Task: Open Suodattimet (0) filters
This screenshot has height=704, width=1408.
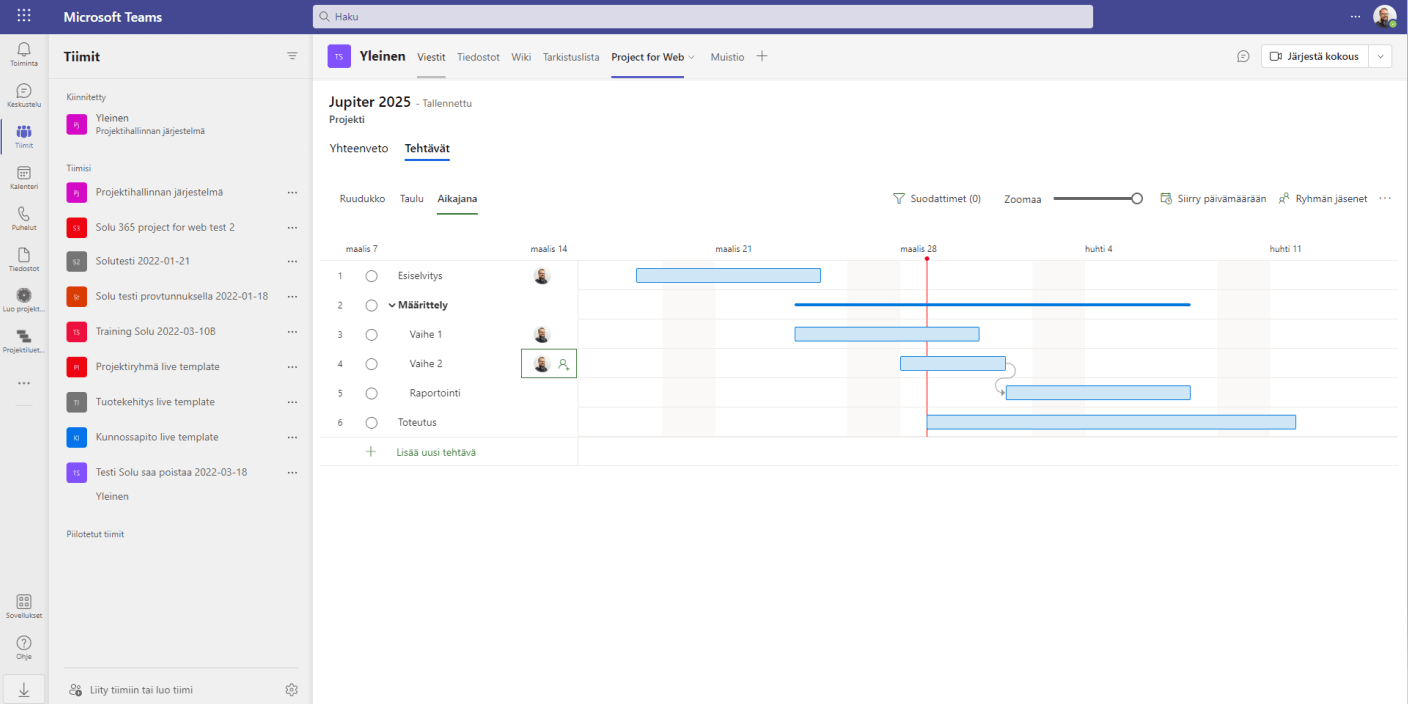Action: pos(937,198)
